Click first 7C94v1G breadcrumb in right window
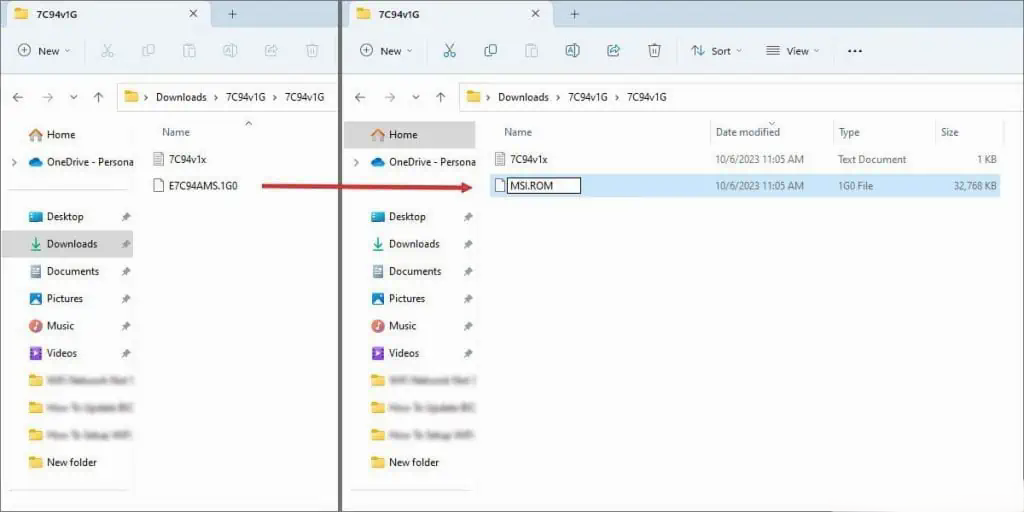The width and height of the screenshot is (1024, 512). point(588,97)
